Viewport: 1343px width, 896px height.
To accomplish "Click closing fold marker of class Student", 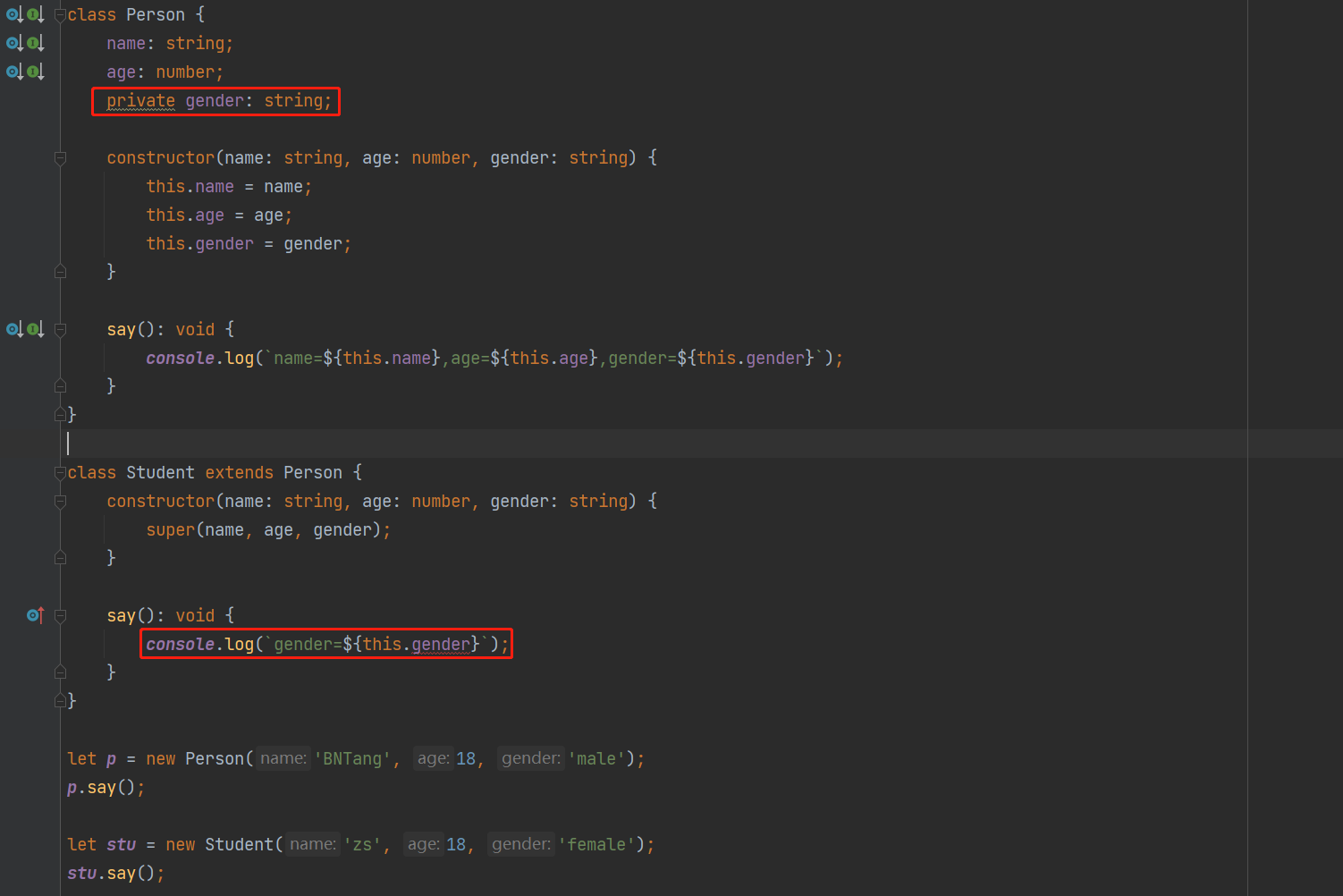I will pos(60,701).
